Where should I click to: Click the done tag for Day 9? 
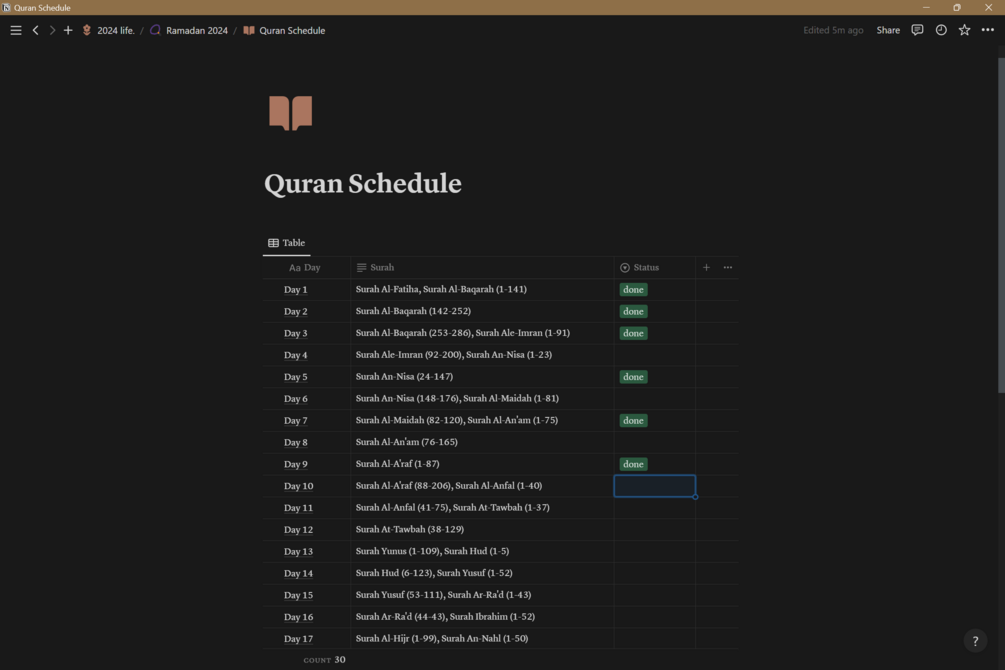pyautogui.click(x=633, y=464)
